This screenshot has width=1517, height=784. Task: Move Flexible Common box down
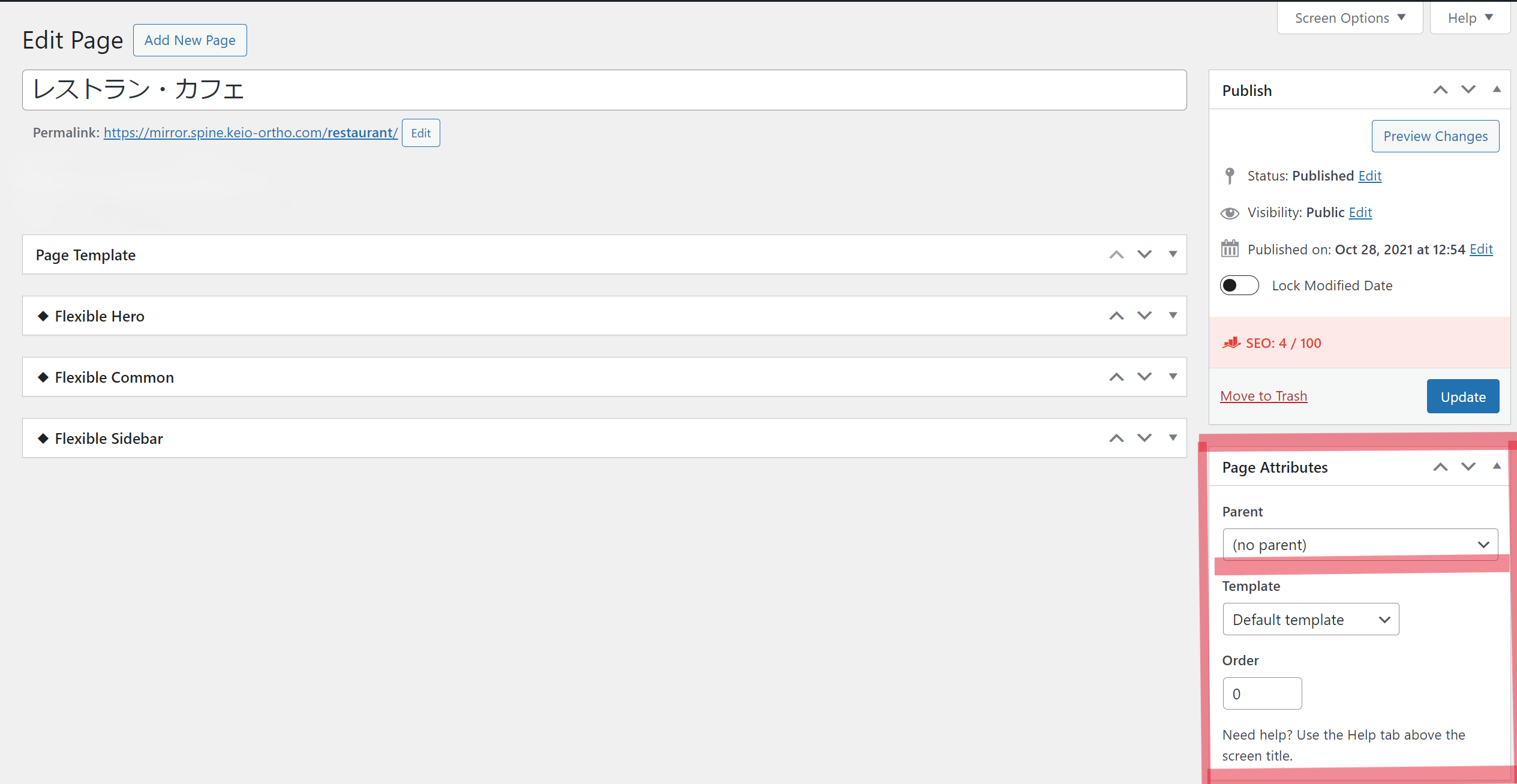pyautogui.click(x=1144, y=377)
